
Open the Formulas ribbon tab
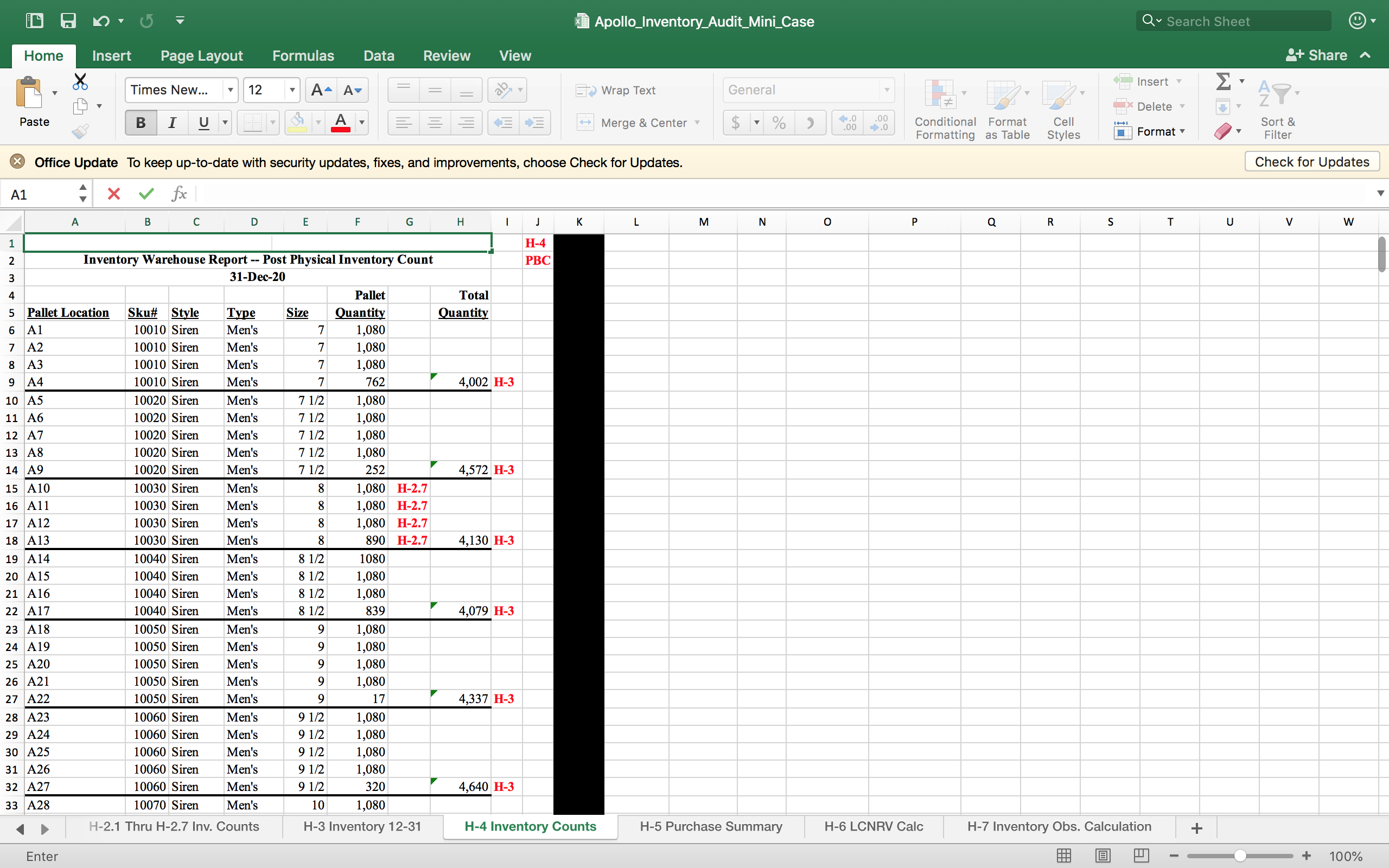pos(302,56)
